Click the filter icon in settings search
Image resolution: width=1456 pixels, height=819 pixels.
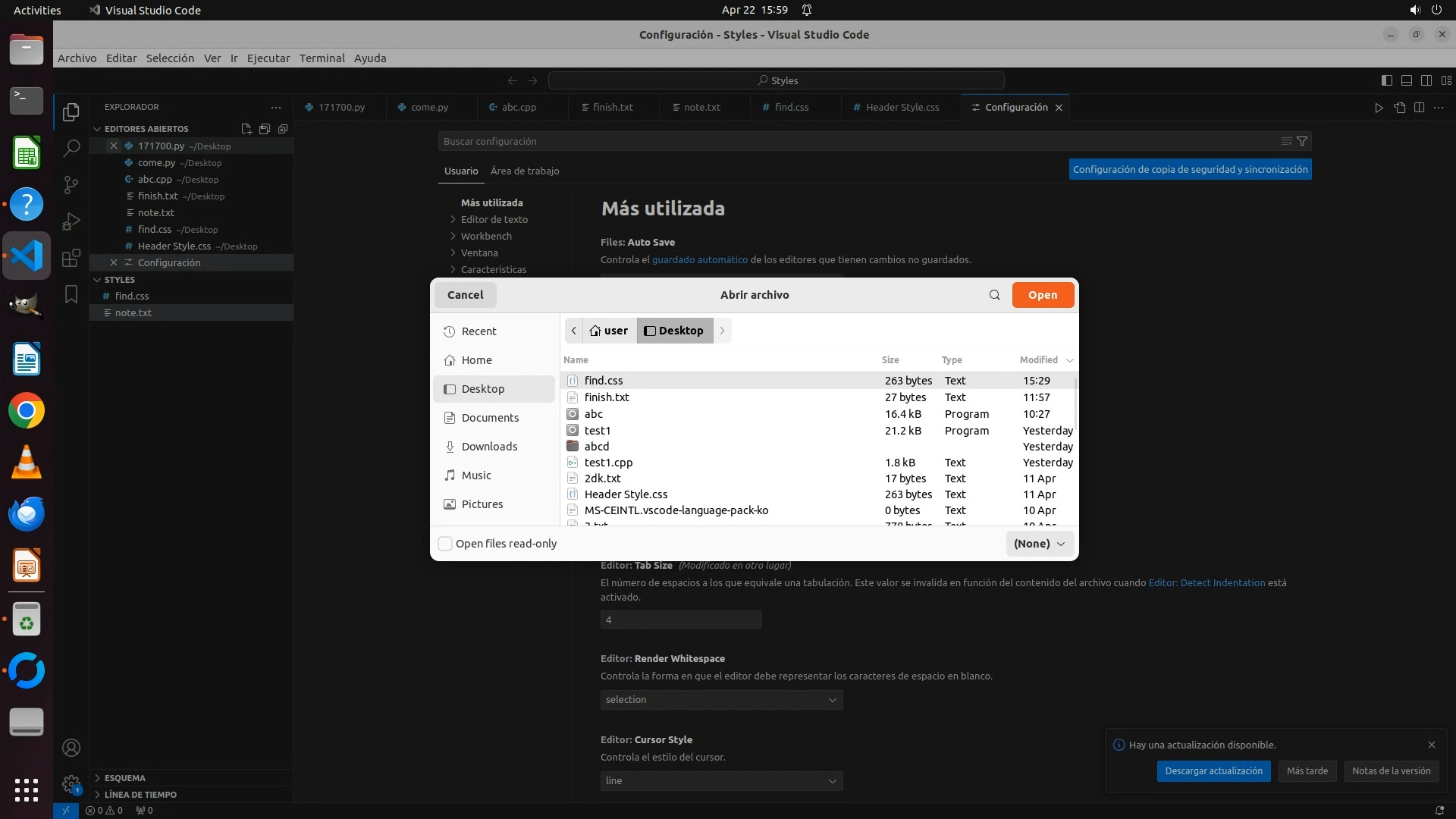tap(1302, 141)
